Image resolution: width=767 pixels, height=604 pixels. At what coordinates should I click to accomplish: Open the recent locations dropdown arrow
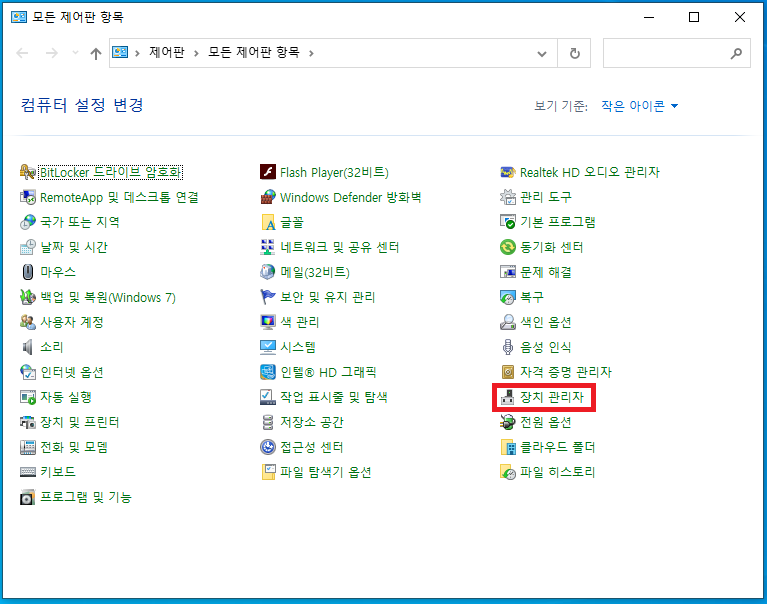(75, 52)
